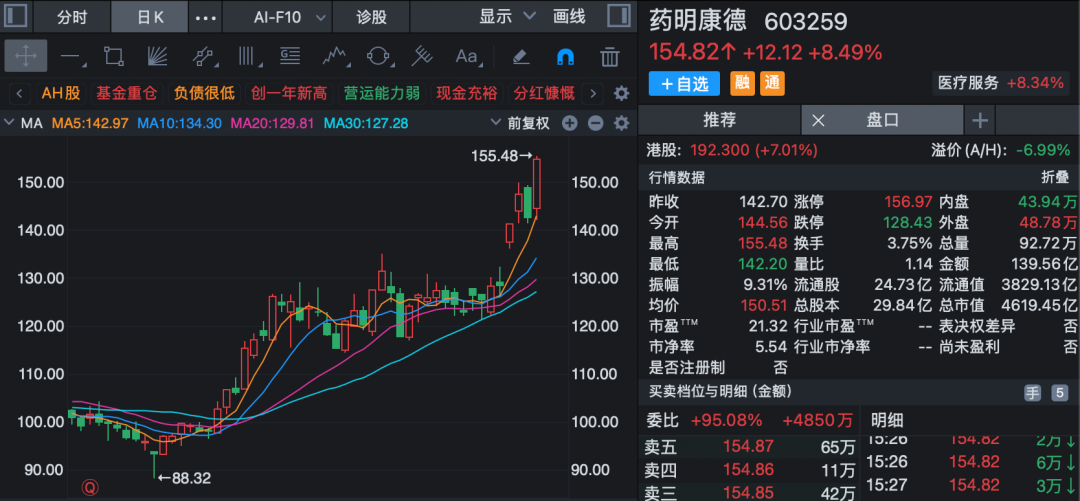Select the 盘口 tab
Image resolution: width=1080 pixels, height=501 pixels.
(x=882, y=121)
